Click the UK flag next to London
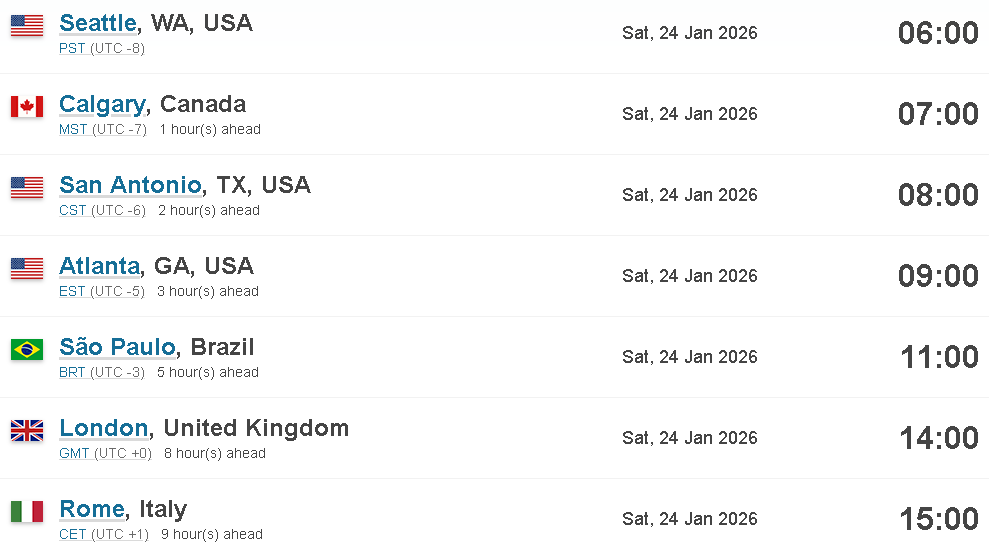 pos(27,430)
